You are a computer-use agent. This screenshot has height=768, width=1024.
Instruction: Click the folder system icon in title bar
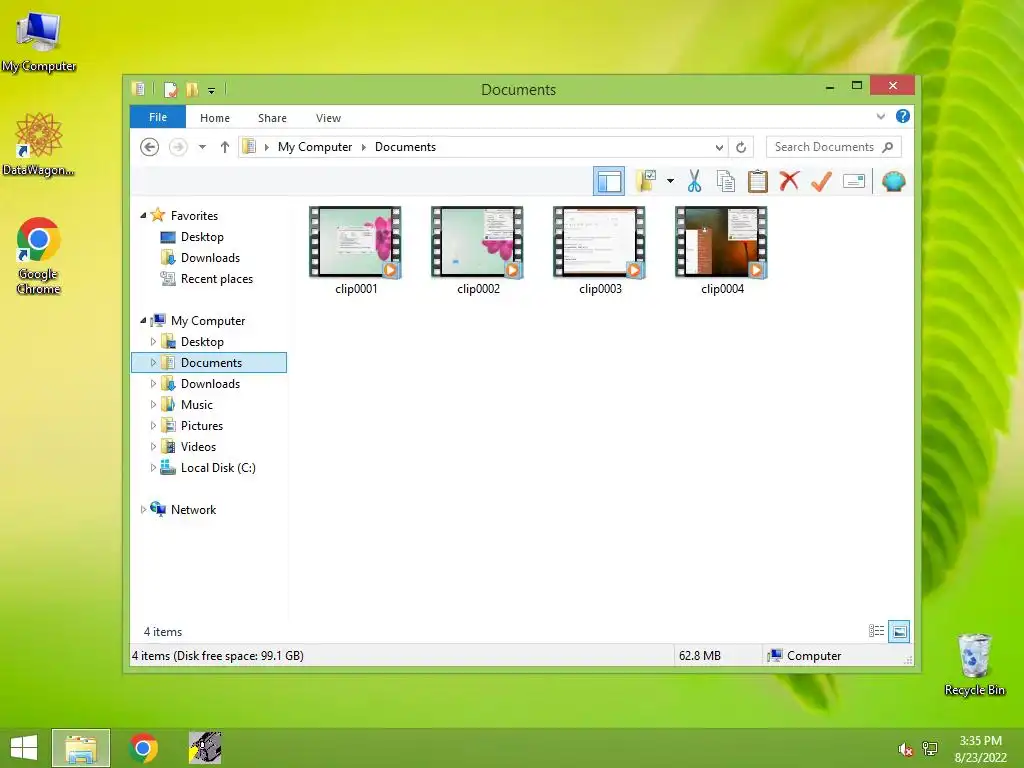(x=138, y=89)
